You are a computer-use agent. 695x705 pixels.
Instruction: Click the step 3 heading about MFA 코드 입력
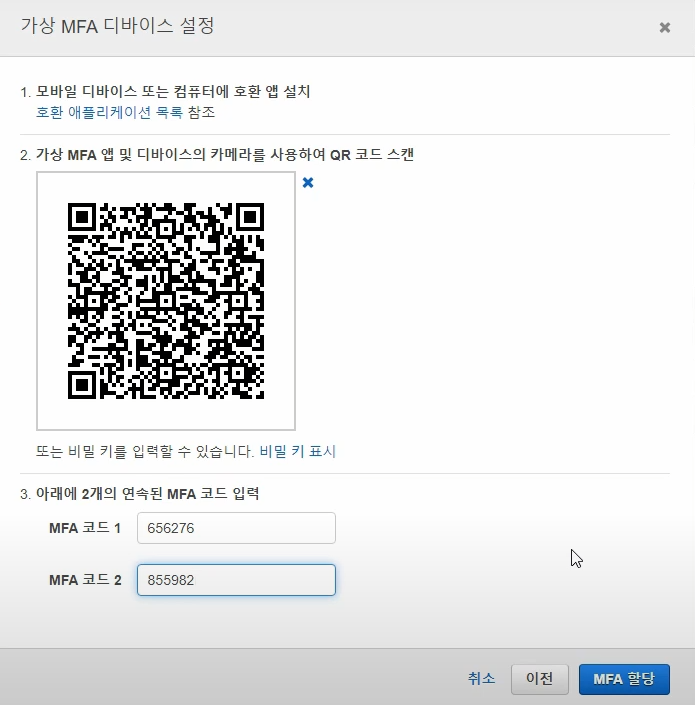click(147, 494)
